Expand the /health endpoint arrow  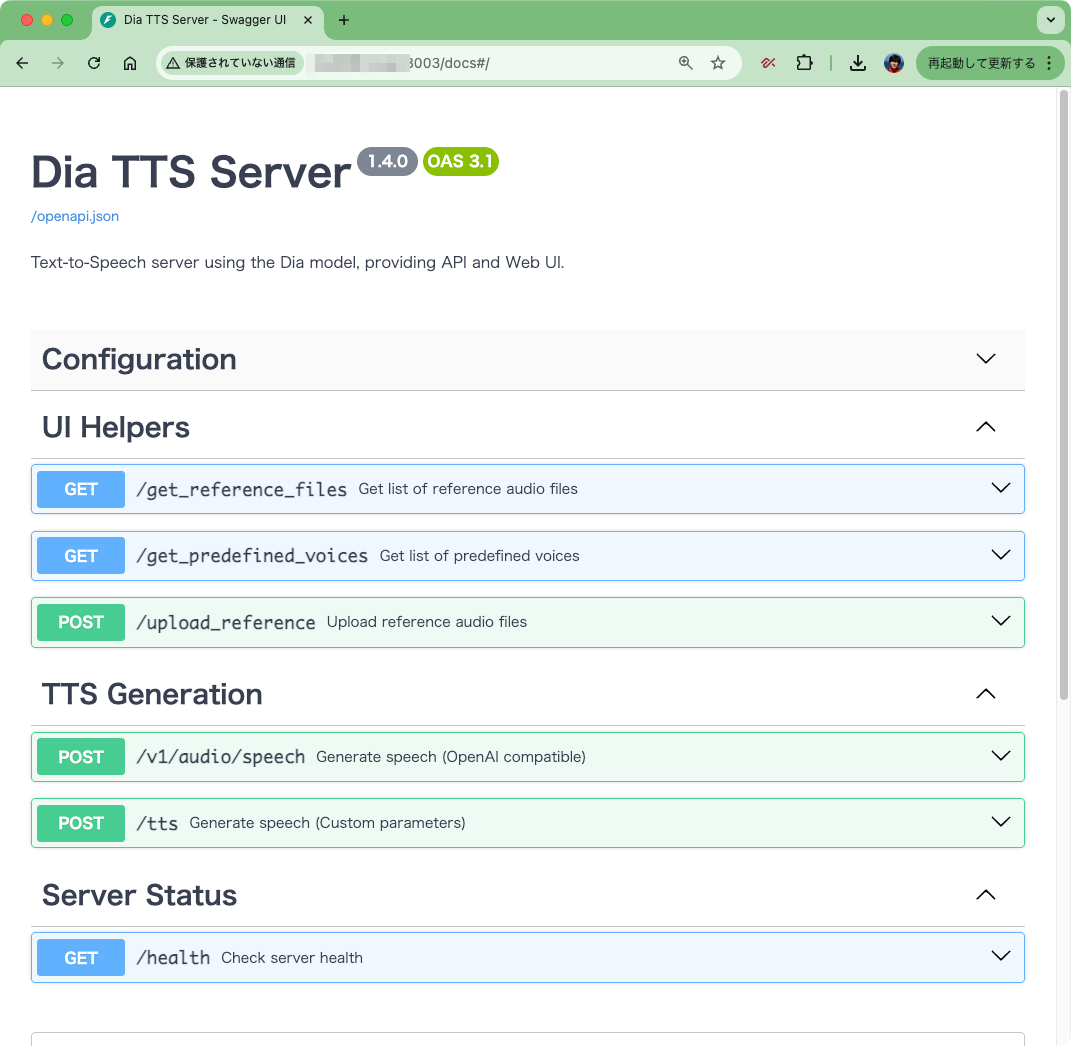(1001, 956)
